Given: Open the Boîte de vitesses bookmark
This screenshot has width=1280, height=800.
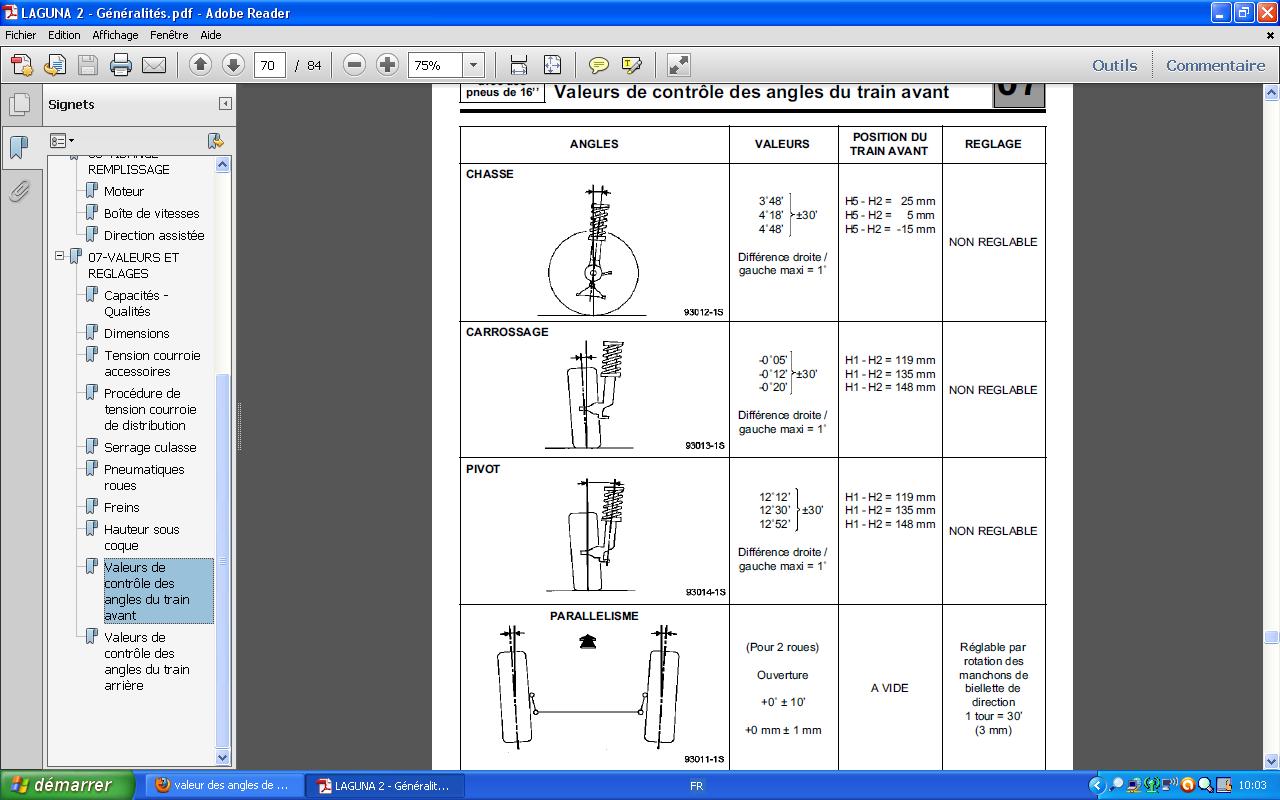Looking at the screenshot, I should [x=152, y=213].
